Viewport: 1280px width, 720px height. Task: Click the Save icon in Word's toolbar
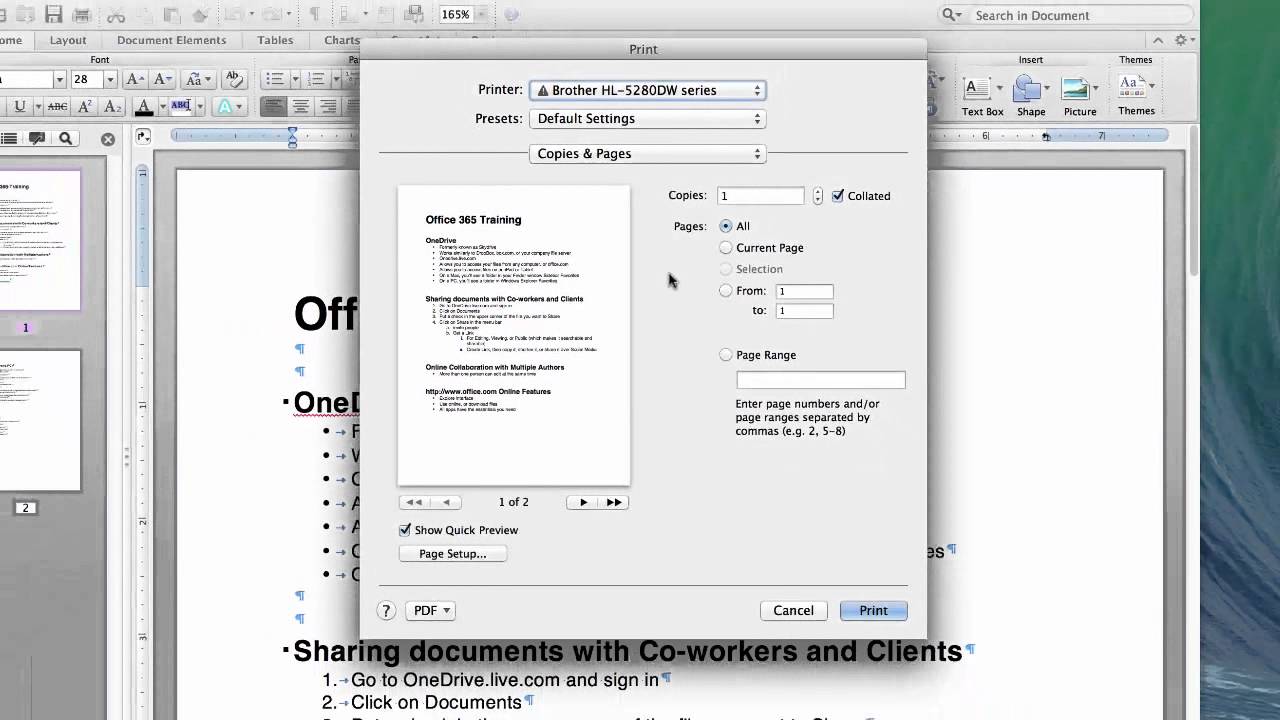pyautogui.click(x=54, y=15)
